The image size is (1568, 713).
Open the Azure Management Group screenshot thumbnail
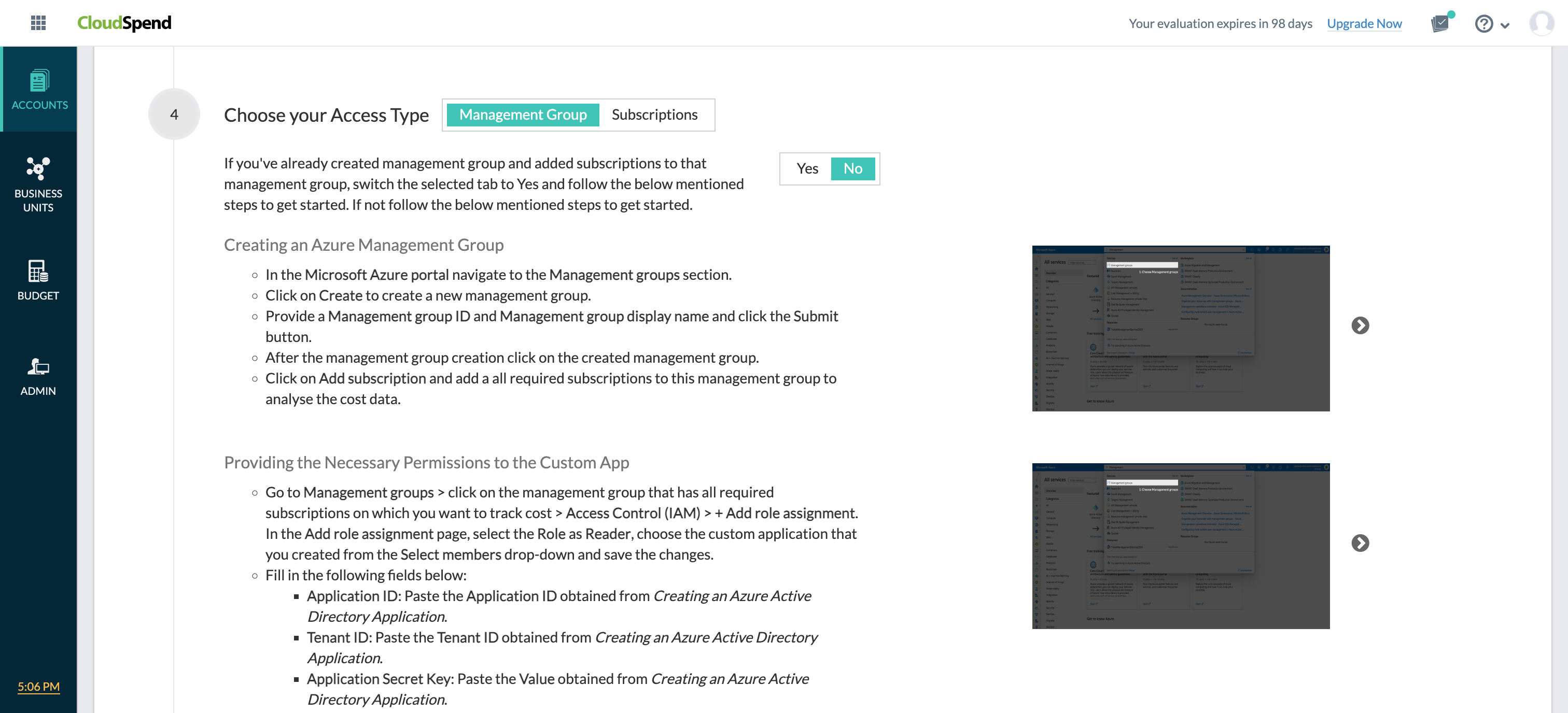click(1180, 329)
